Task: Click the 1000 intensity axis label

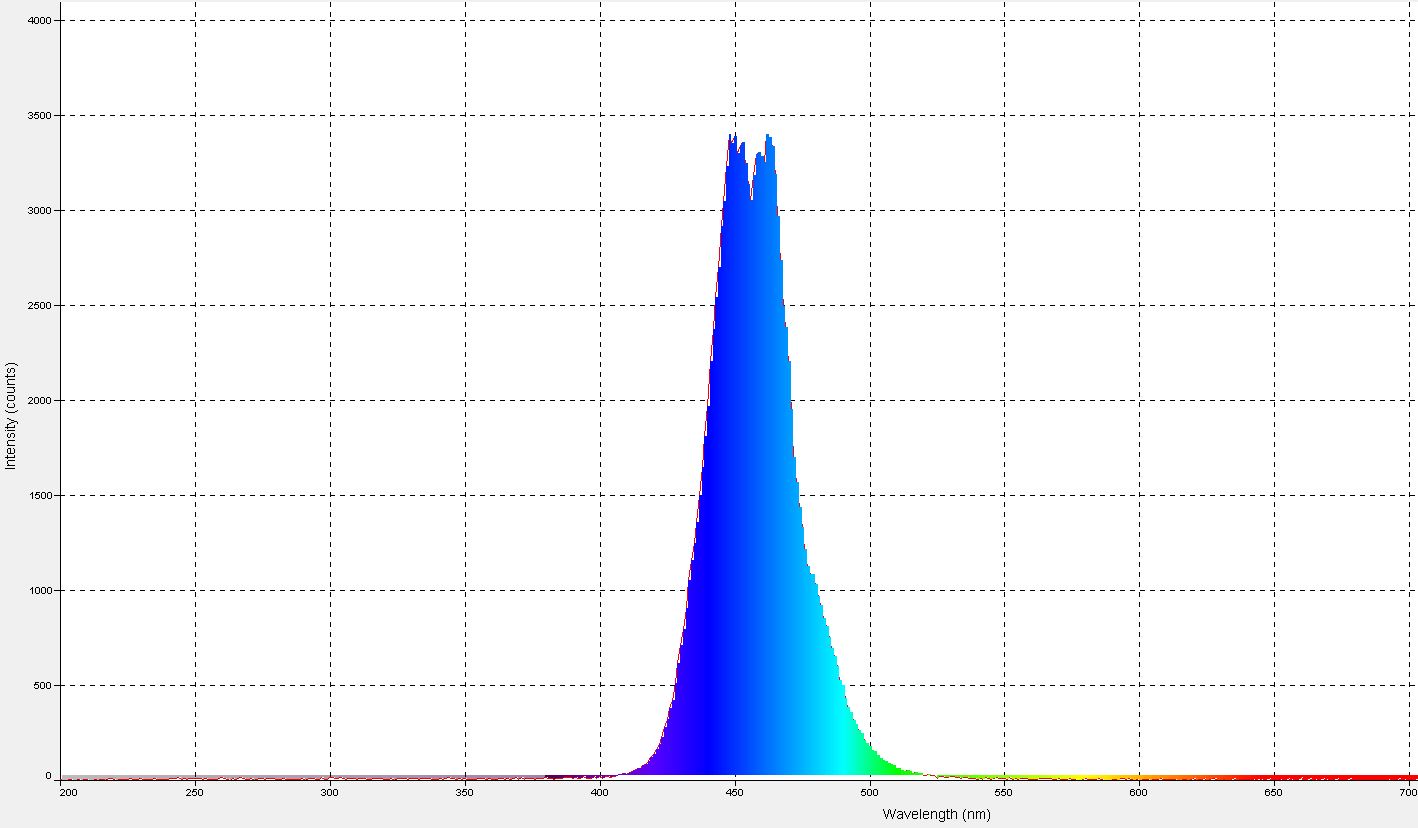Action: pos(37,591)
